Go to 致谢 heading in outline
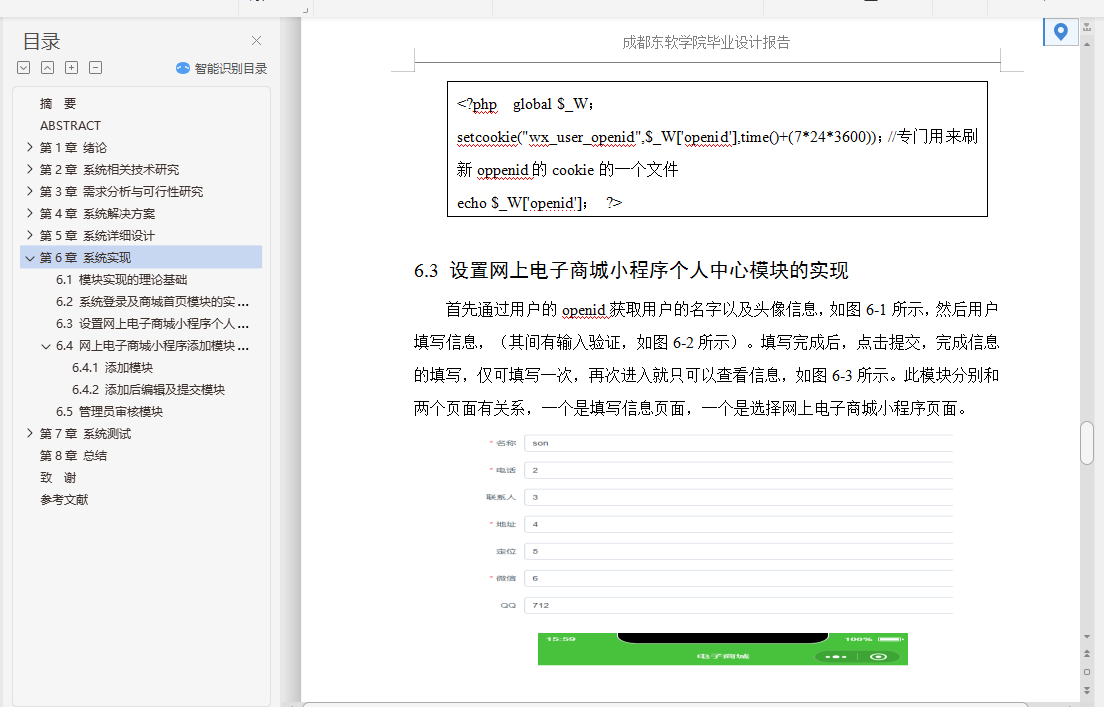The width and height of the screenshot is (1104, 707). click(58, 477)
